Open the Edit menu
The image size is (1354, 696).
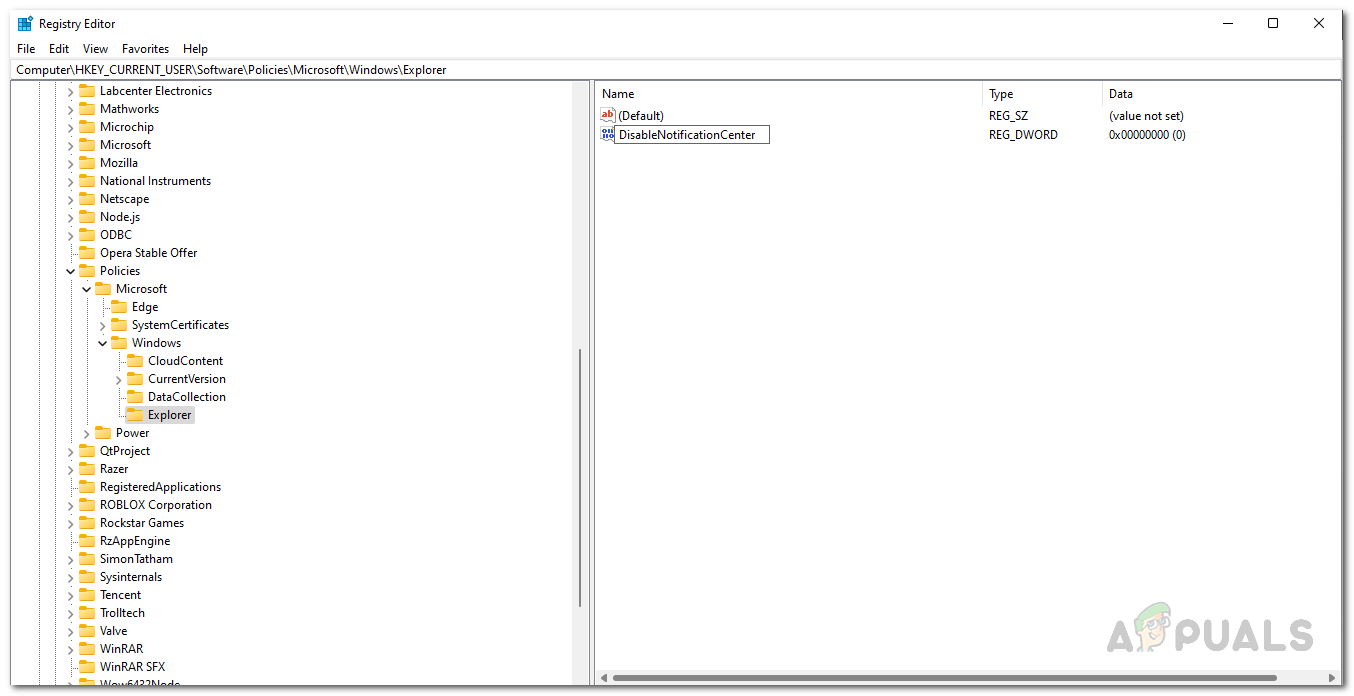pos(59,49)
